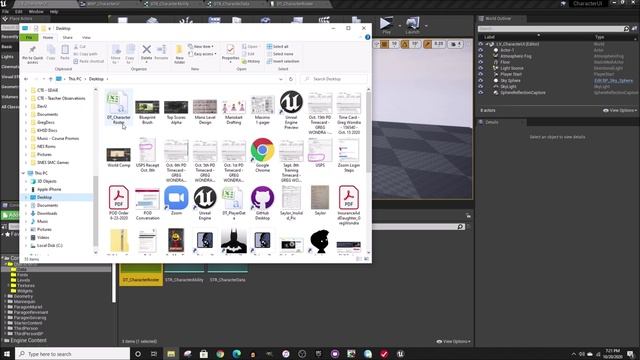Open the address bar history dropdown
640x360 pixels.
pyautogui.click(x=281, y=79)
